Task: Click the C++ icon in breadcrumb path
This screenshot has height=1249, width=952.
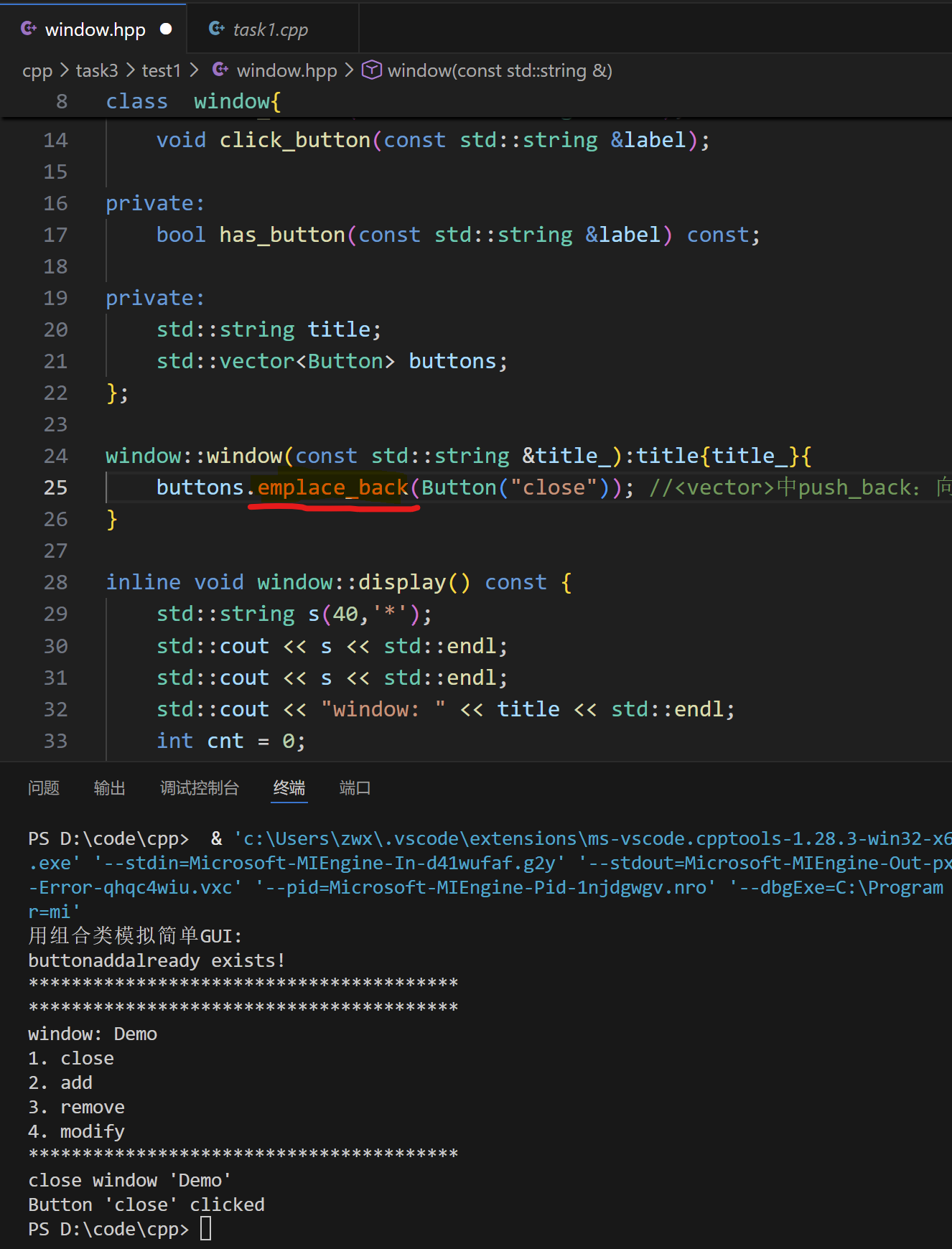Action: coord(220,70)
